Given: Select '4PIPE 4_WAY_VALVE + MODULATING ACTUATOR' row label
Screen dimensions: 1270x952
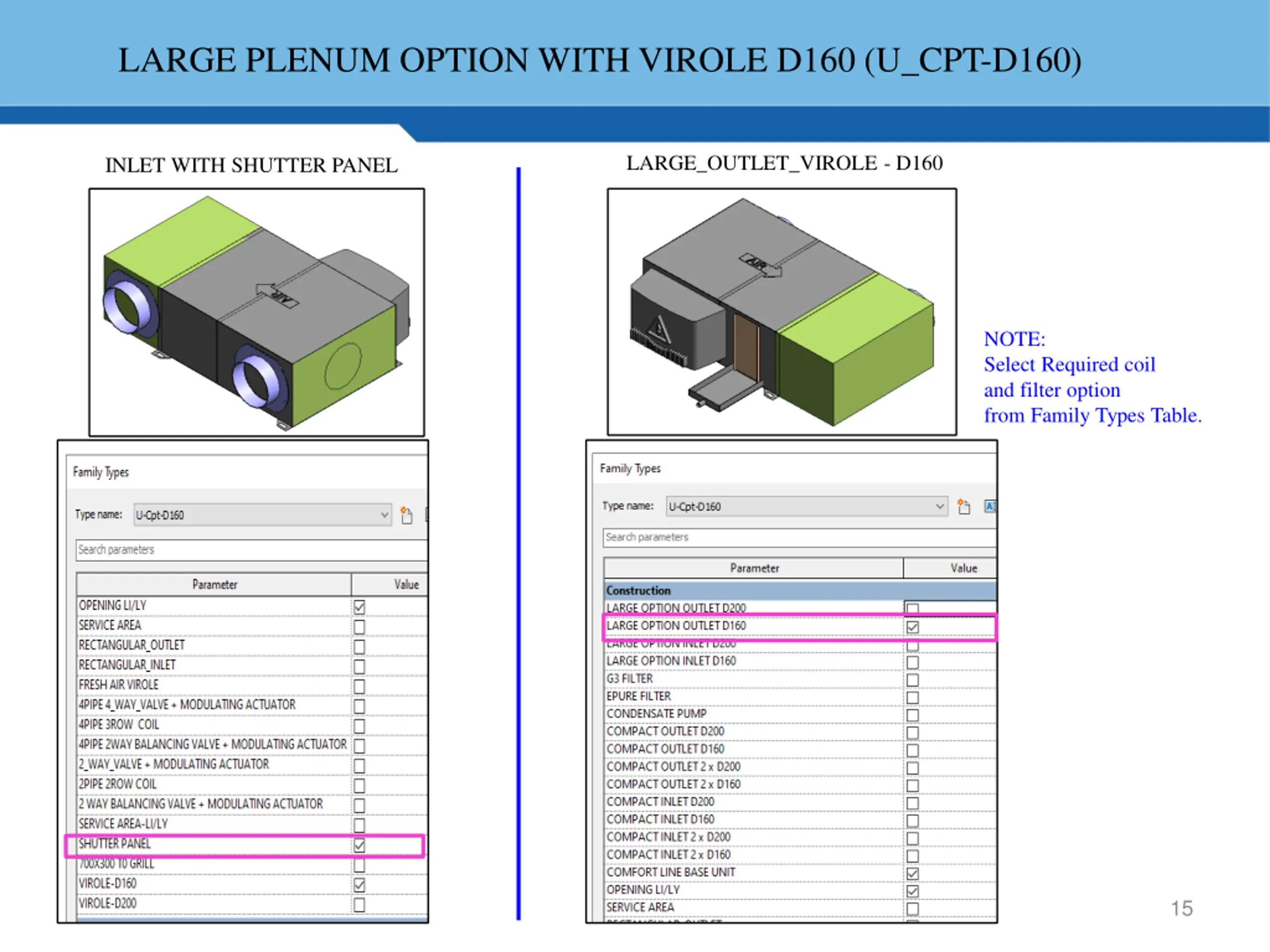Looking at the screenshot, I should [187, 705].
